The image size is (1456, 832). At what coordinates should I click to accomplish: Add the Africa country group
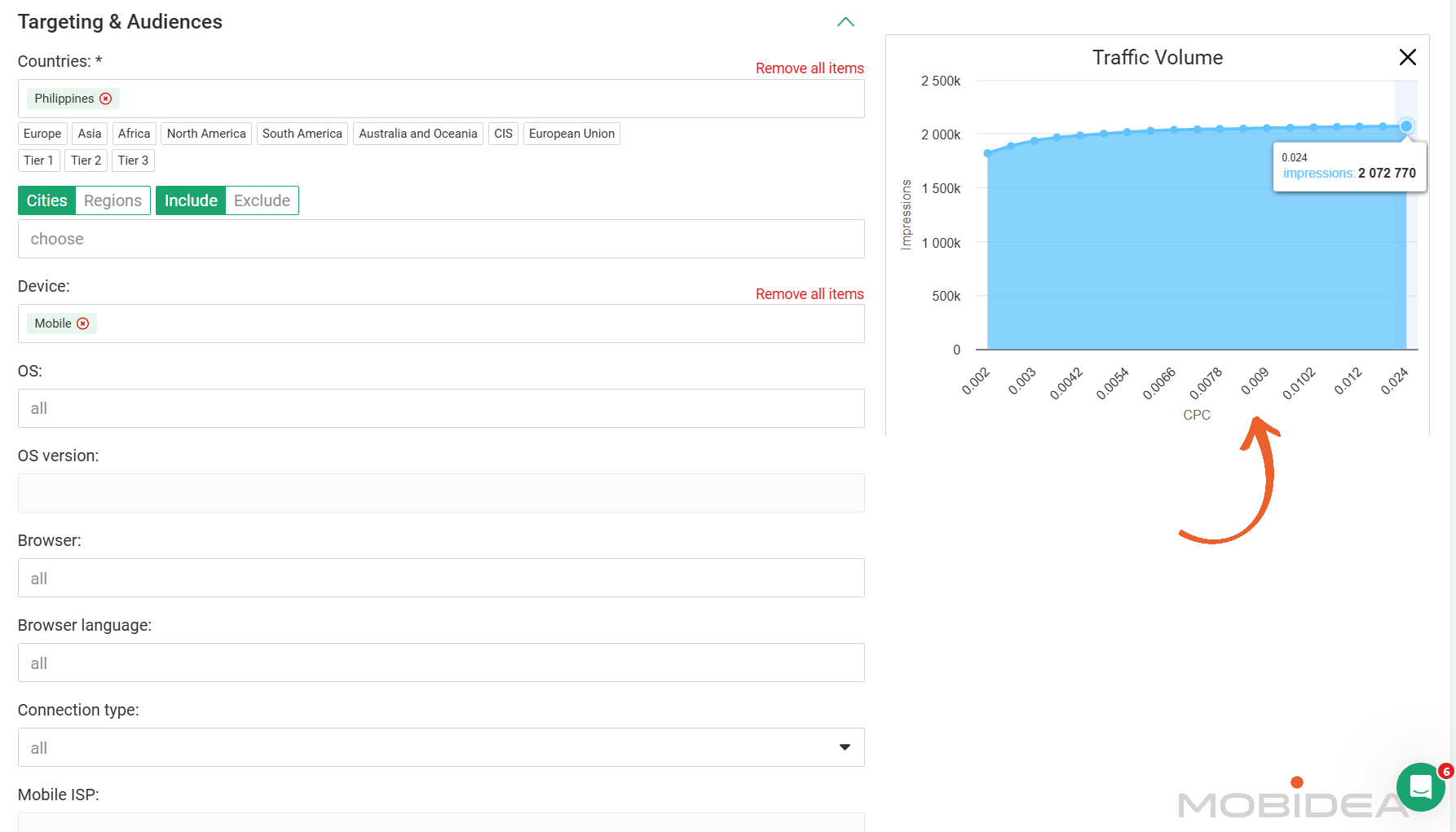click(134, 134)
